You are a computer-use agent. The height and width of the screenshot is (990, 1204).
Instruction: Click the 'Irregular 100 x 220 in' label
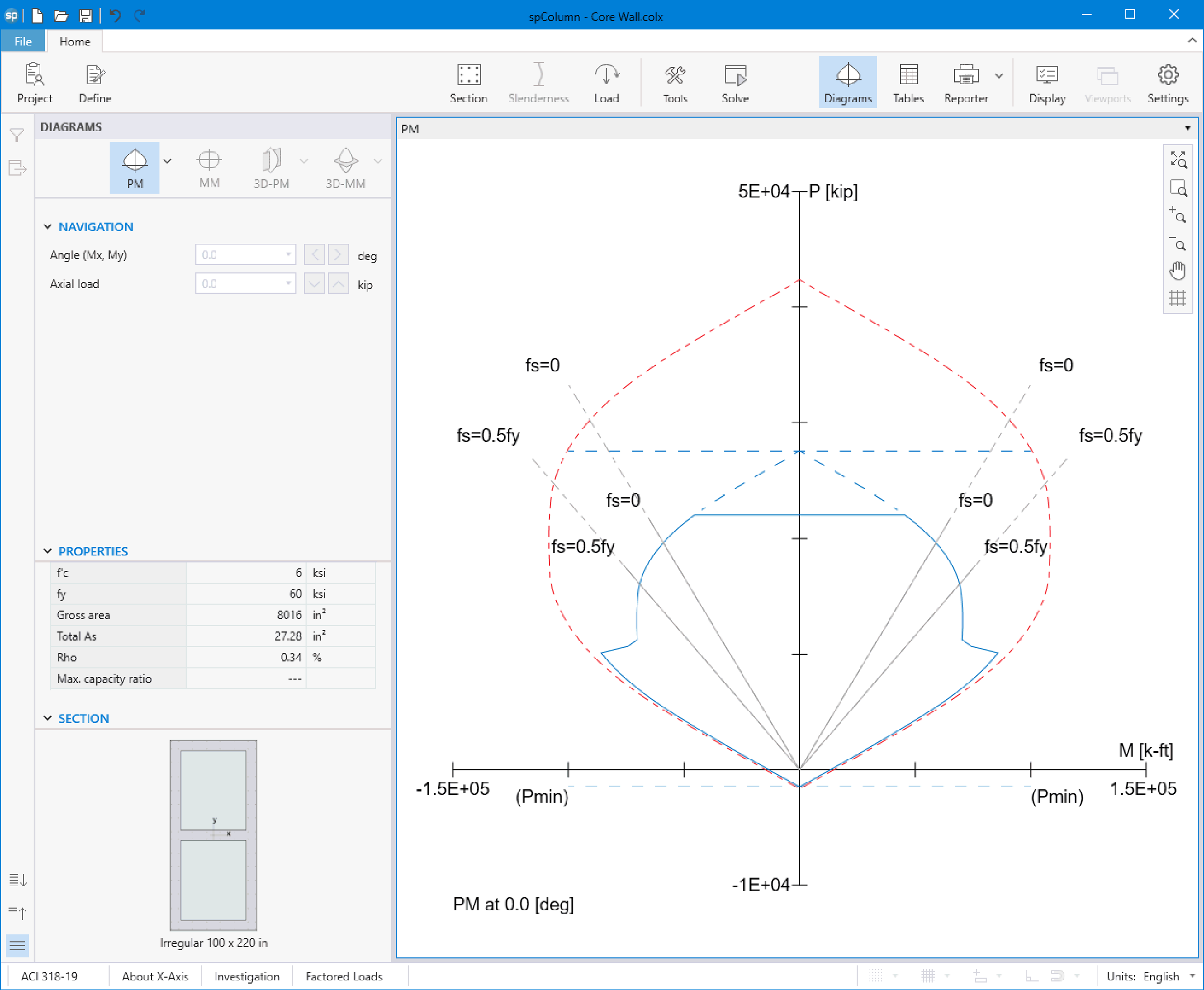point(214,943)
